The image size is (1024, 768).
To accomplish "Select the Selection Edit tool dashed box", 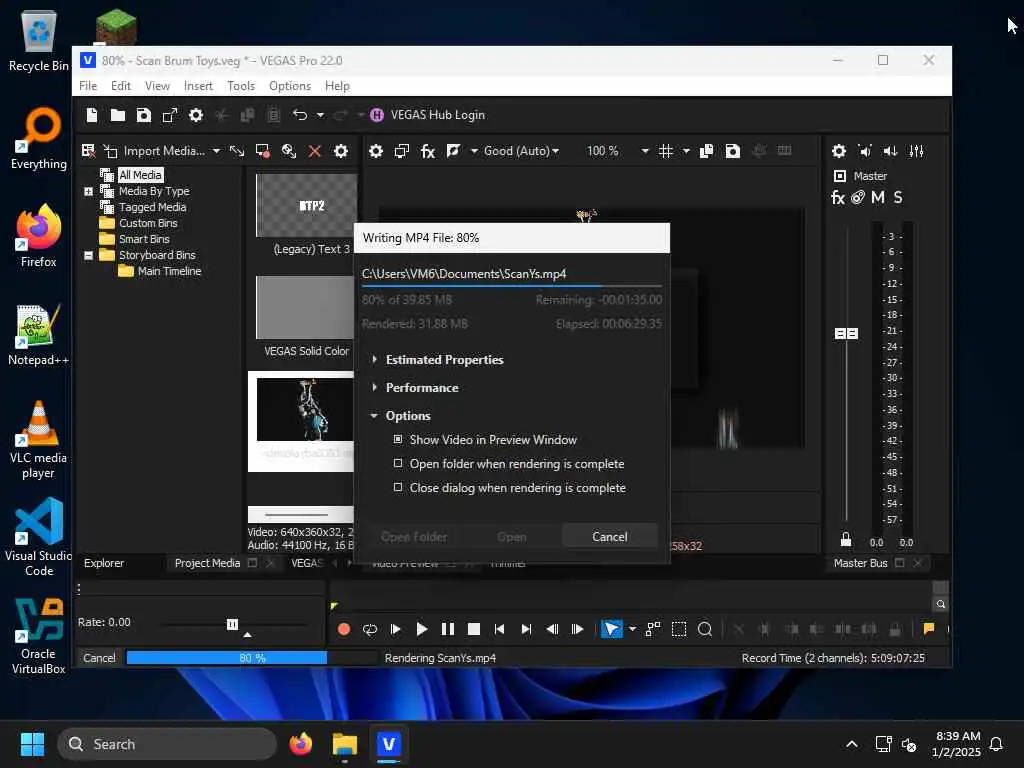I will coord(679,629).
